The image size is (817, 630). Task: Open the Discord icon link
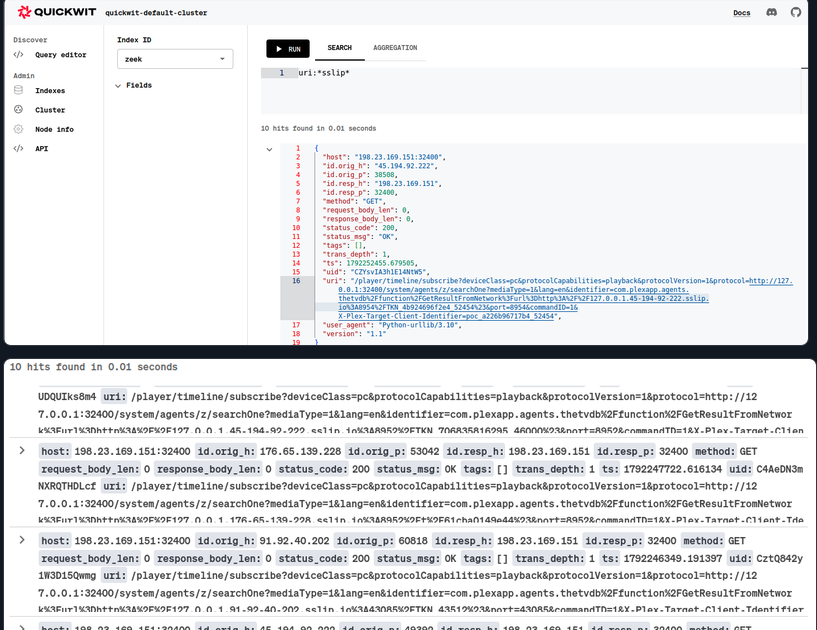[772, 12]
